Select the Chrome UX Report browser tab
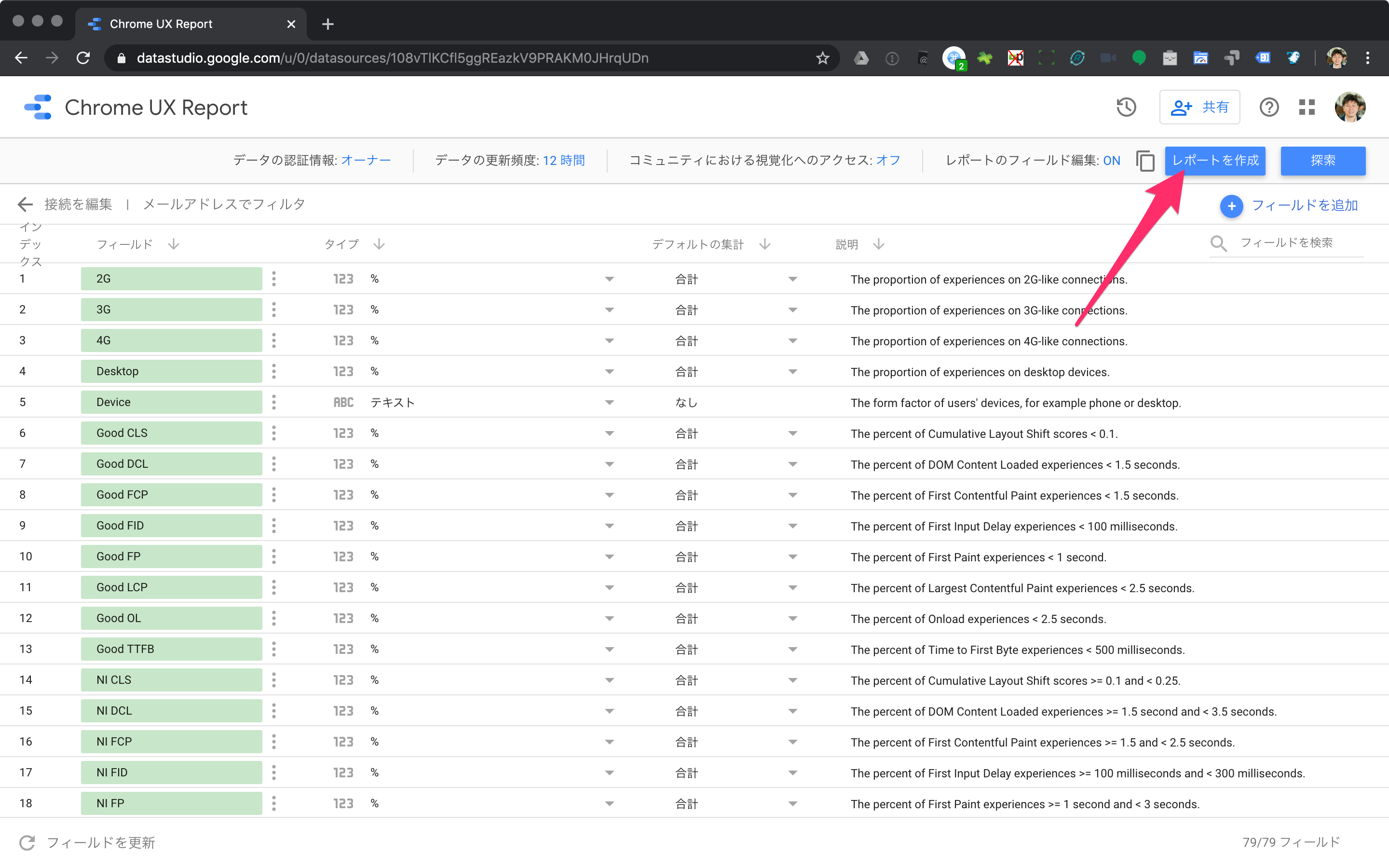 point(191,24)
